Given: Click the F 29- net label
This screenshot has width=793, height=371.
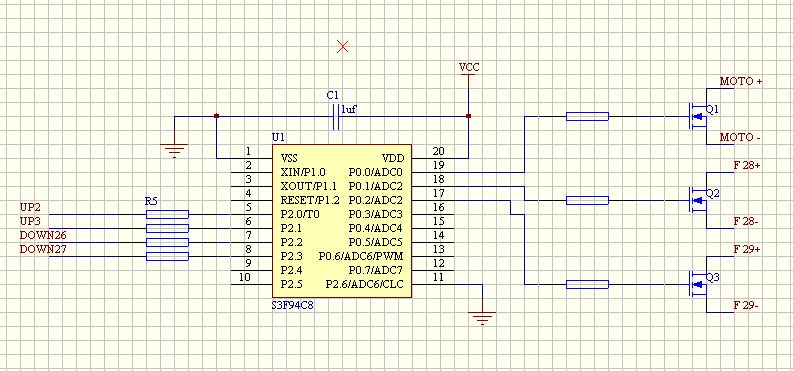Looking at the screenshot, I should 746,305.
